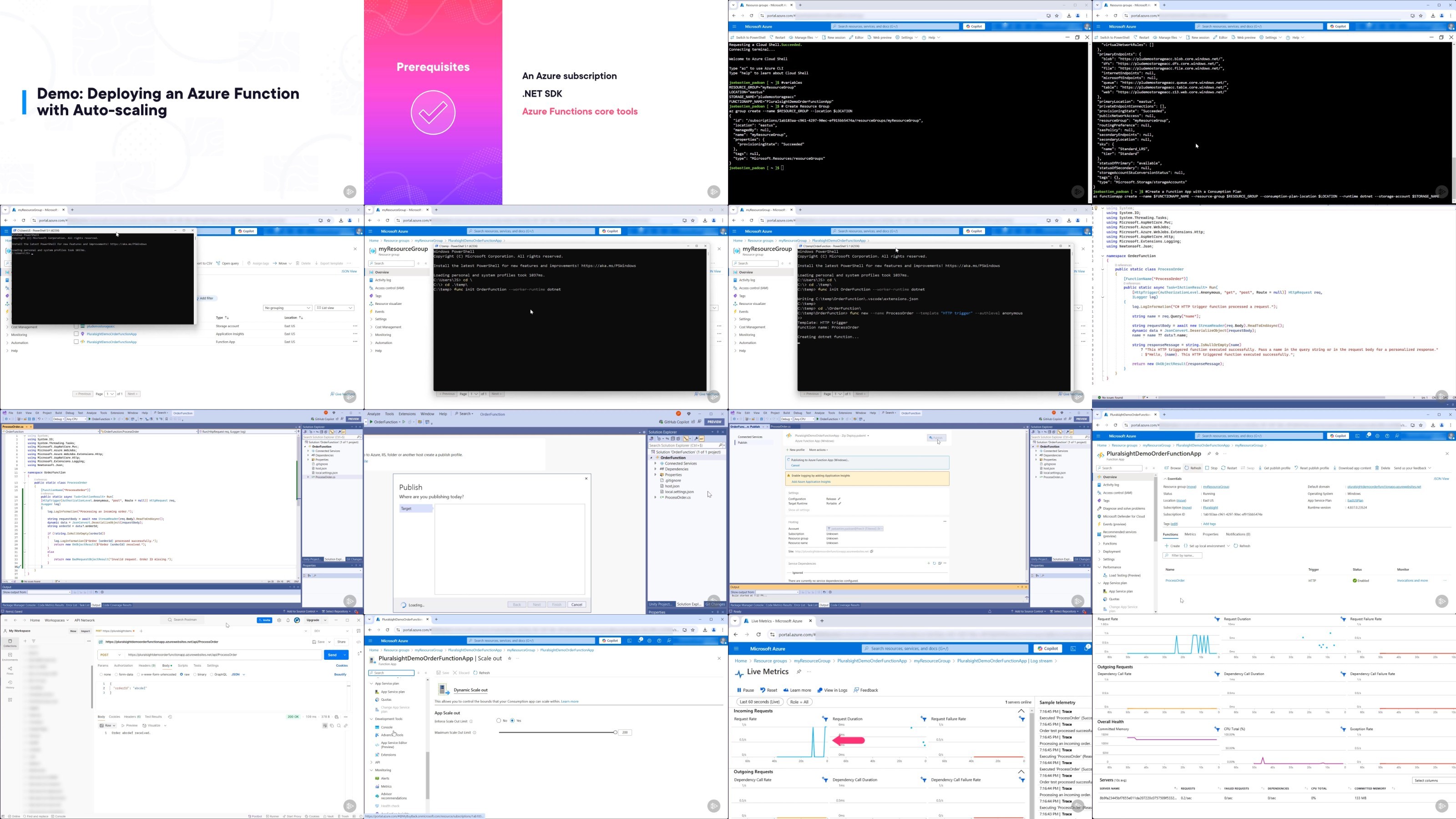Select x-www-form-urlencoded body type in Postman
This screenshot has height=819, width=1456.
point(157,674)
